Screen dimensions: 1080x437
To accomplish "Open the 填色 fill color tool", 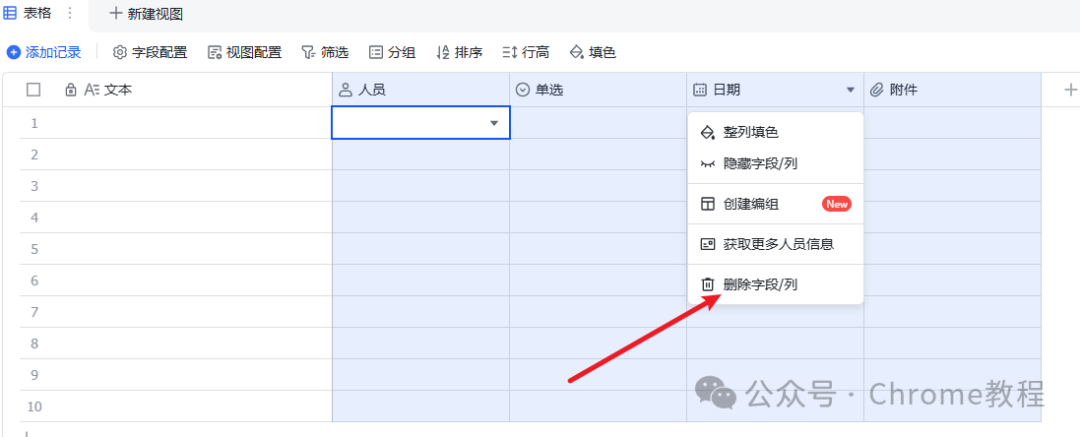I will 592,52.
